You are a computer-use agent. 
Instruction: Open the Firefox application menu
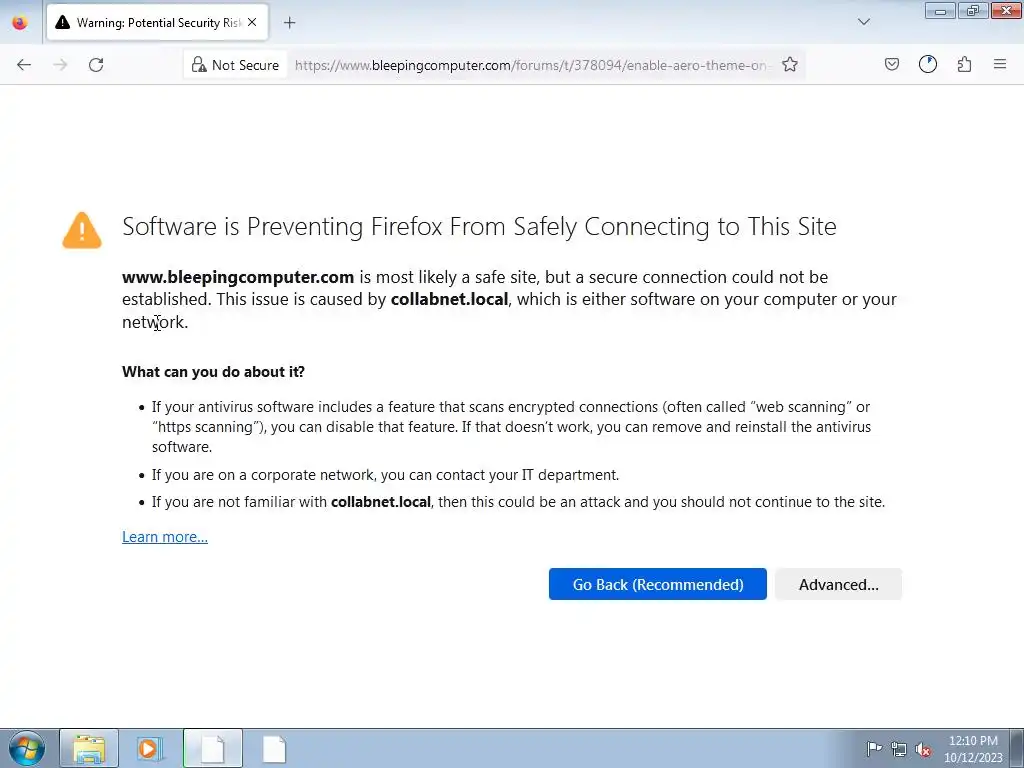999,64
